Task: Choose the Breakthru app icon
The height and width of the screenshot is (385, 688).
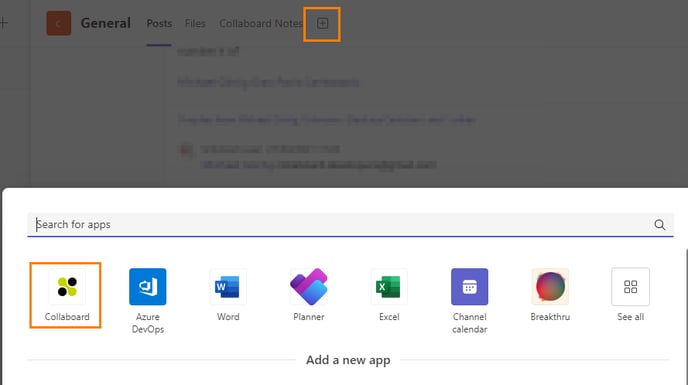Action: (550, 287)
